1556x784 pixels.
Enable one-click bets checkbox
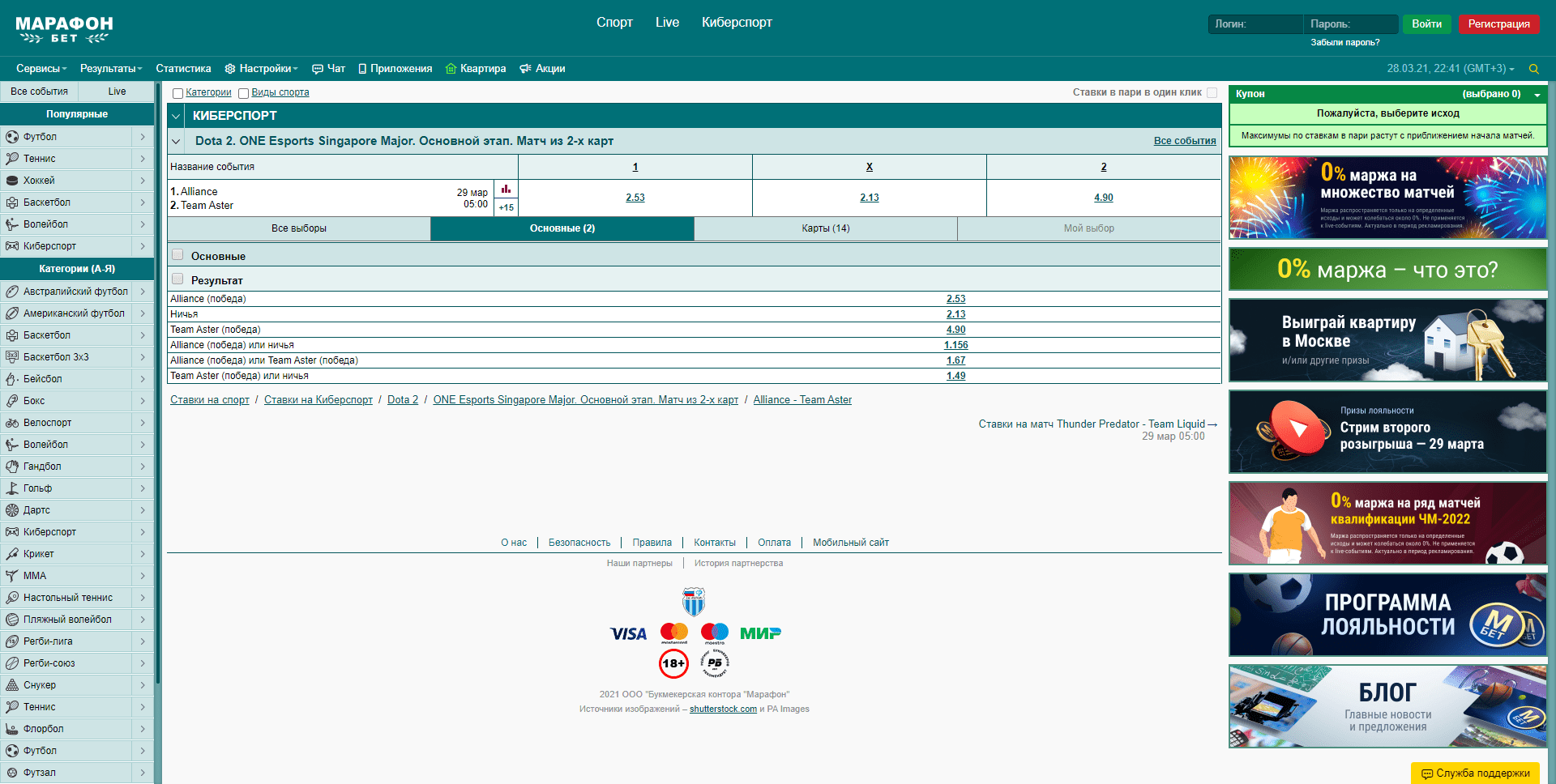(x=1212, y=92)
